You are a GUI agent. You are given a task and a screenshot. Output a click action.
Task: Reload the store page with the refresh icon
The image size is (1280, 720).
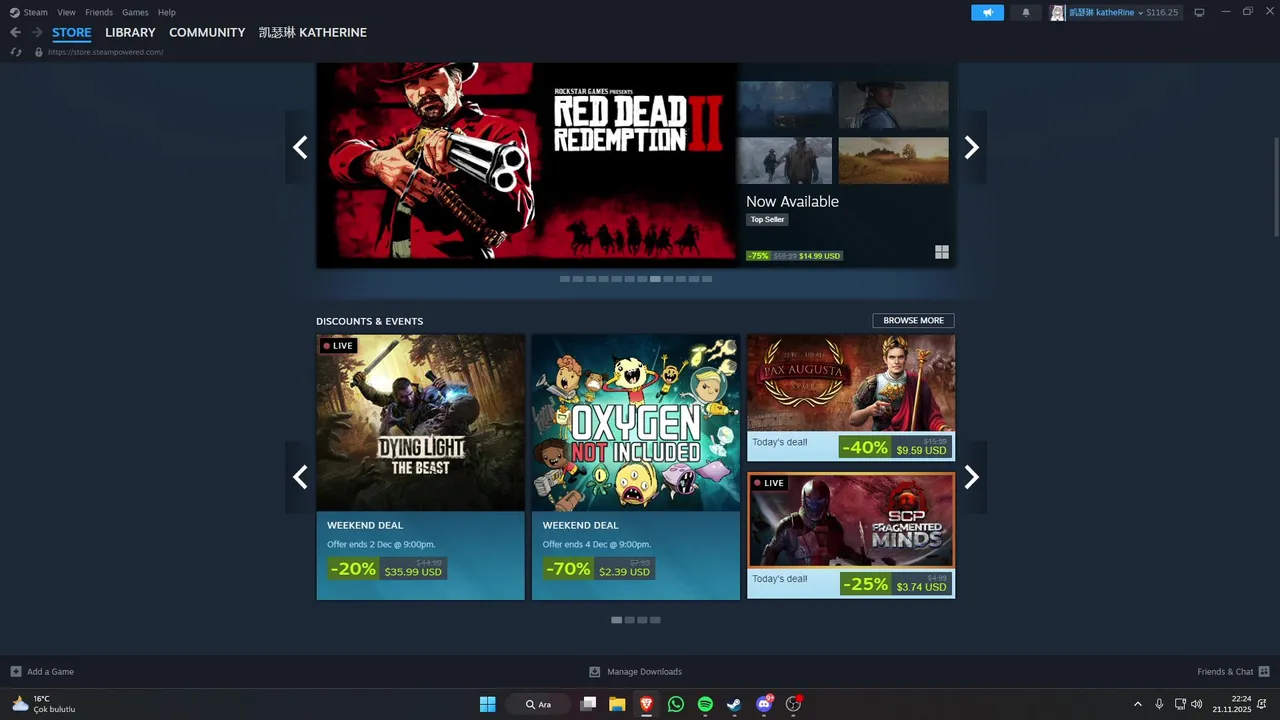tap(16, 52)
